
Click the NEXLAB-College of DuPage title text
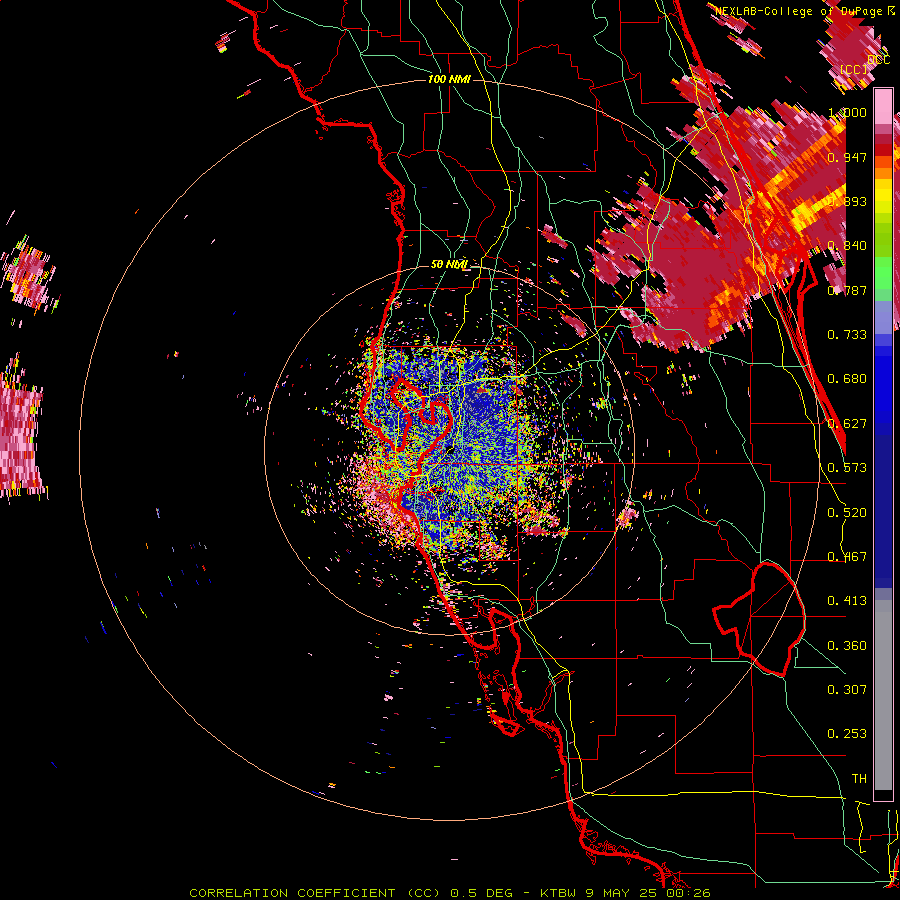coord(800,11)
